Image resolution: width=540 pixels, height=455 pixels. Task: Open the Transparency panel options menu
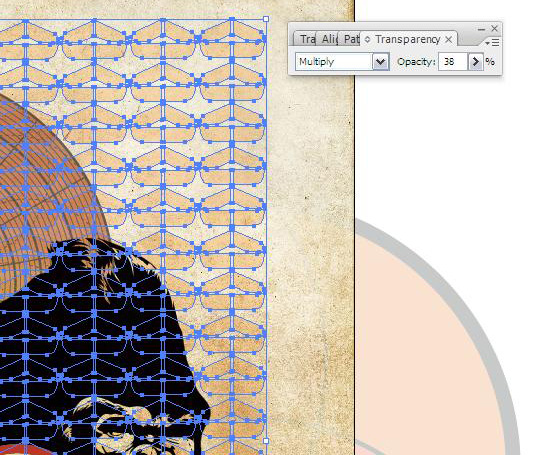coord(492,43)
